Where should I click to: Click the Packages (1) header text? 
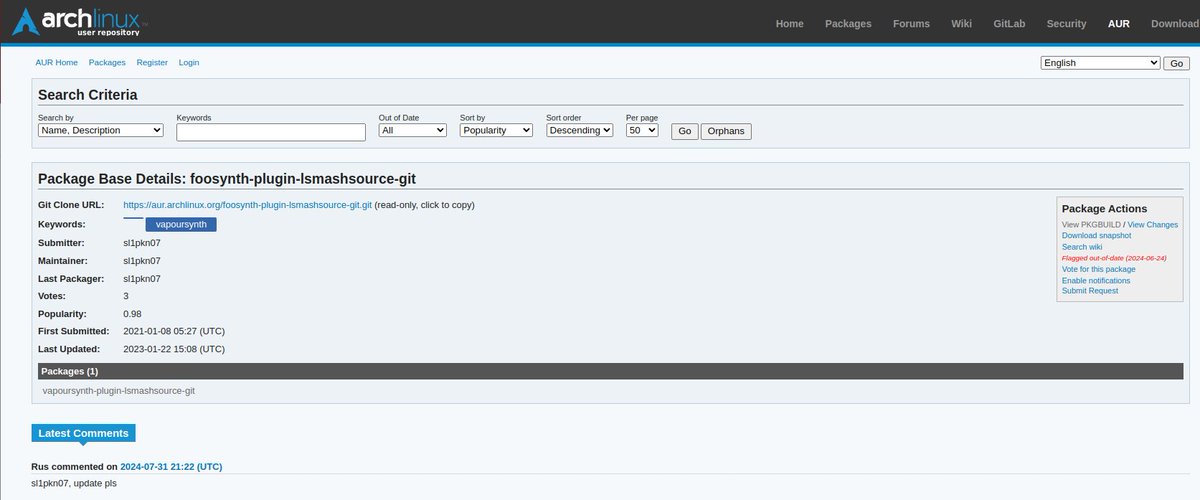[x=69, y=371]
